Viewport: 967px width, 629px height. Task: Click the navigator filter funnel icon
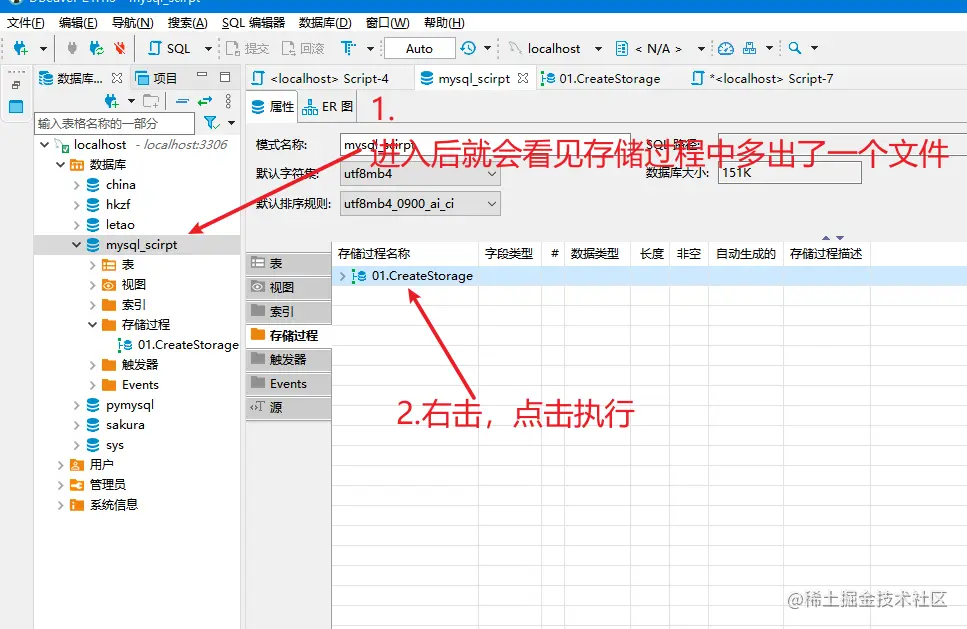pyautogui.click(x=212, y=123)
